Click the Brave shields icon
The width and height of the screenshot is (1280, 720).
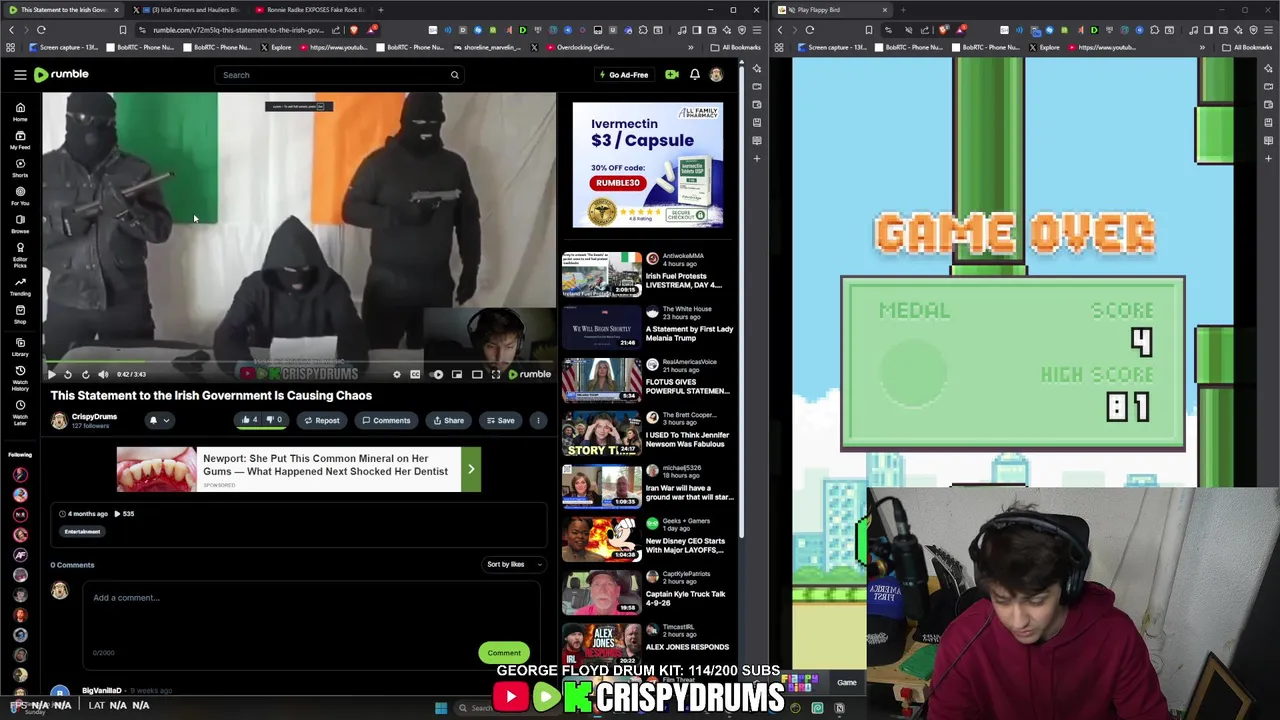click(353, 30)
